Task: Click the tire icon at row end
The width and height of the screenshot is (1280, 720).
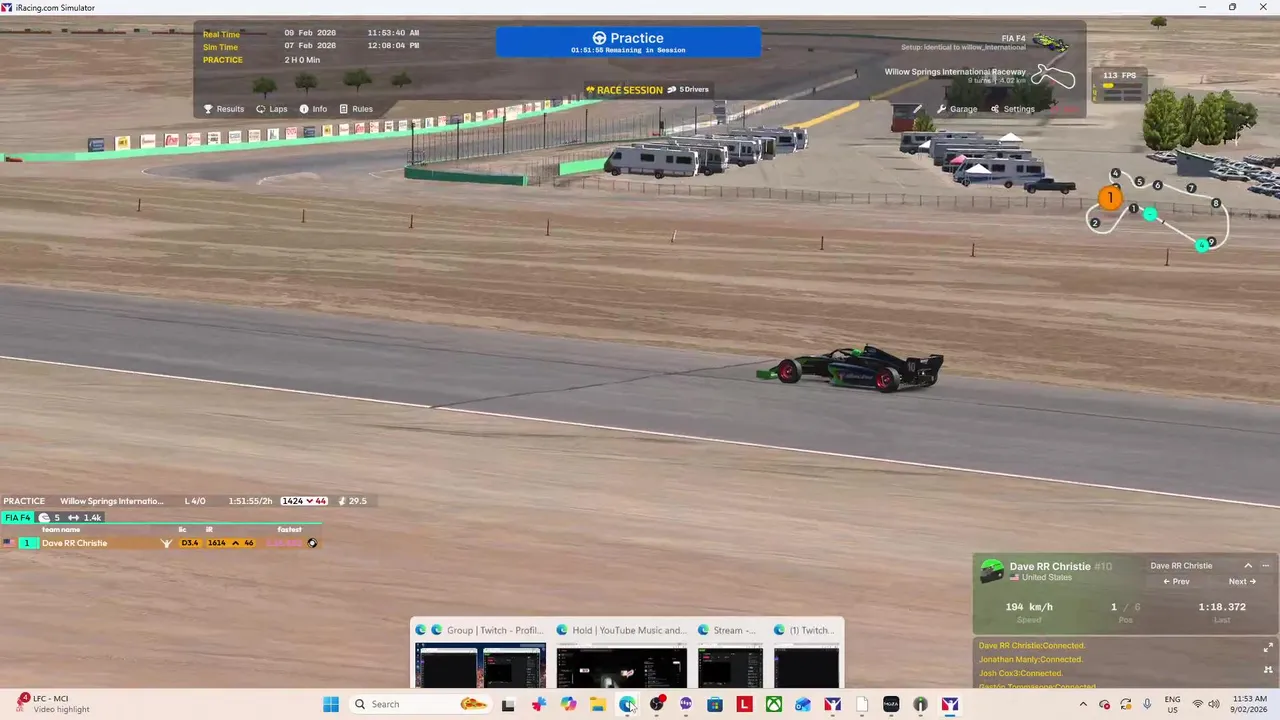Action: pyautogui.click(x=312, y=543)
